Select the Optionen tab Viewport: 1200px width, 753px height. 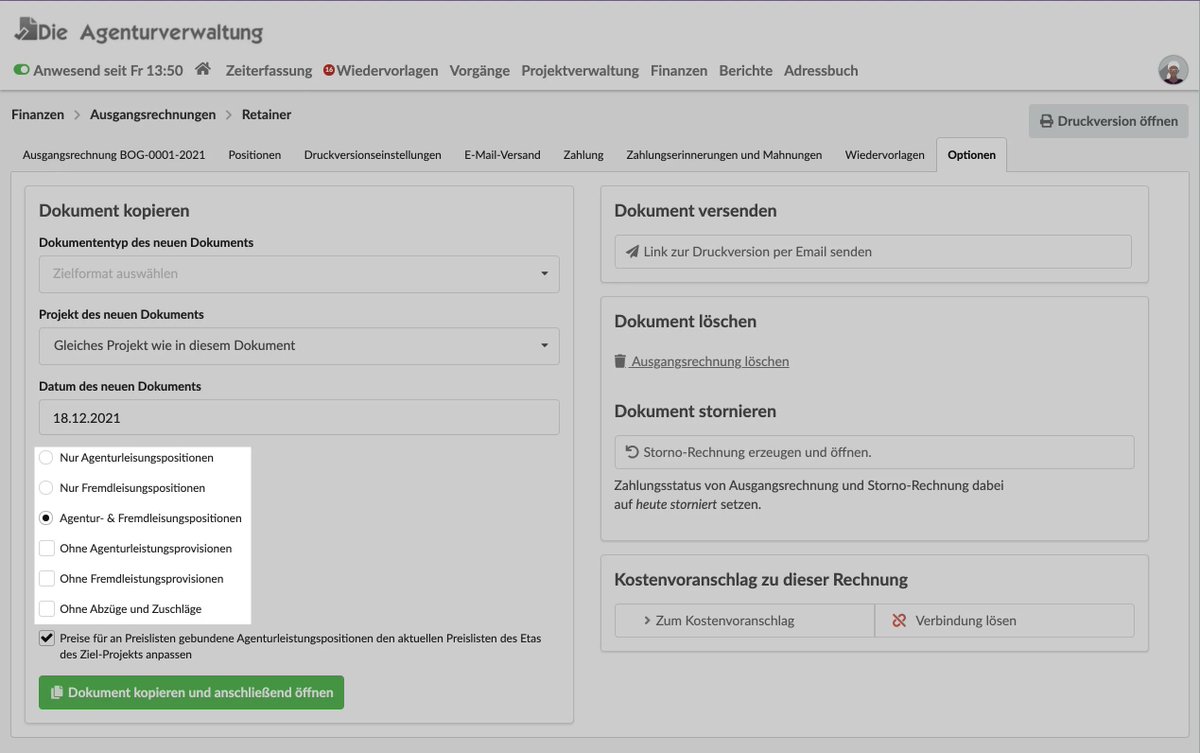[x=971, y=155]
